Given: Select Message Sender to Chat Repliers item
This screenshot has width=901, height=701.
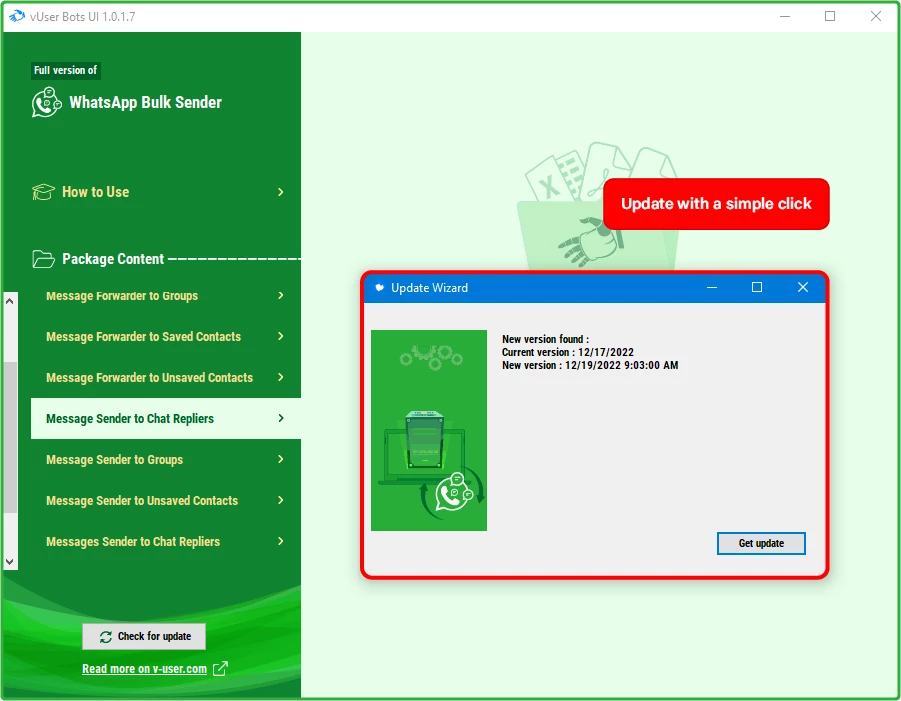Looking at the screenshot, I should (x=165, y=418).
